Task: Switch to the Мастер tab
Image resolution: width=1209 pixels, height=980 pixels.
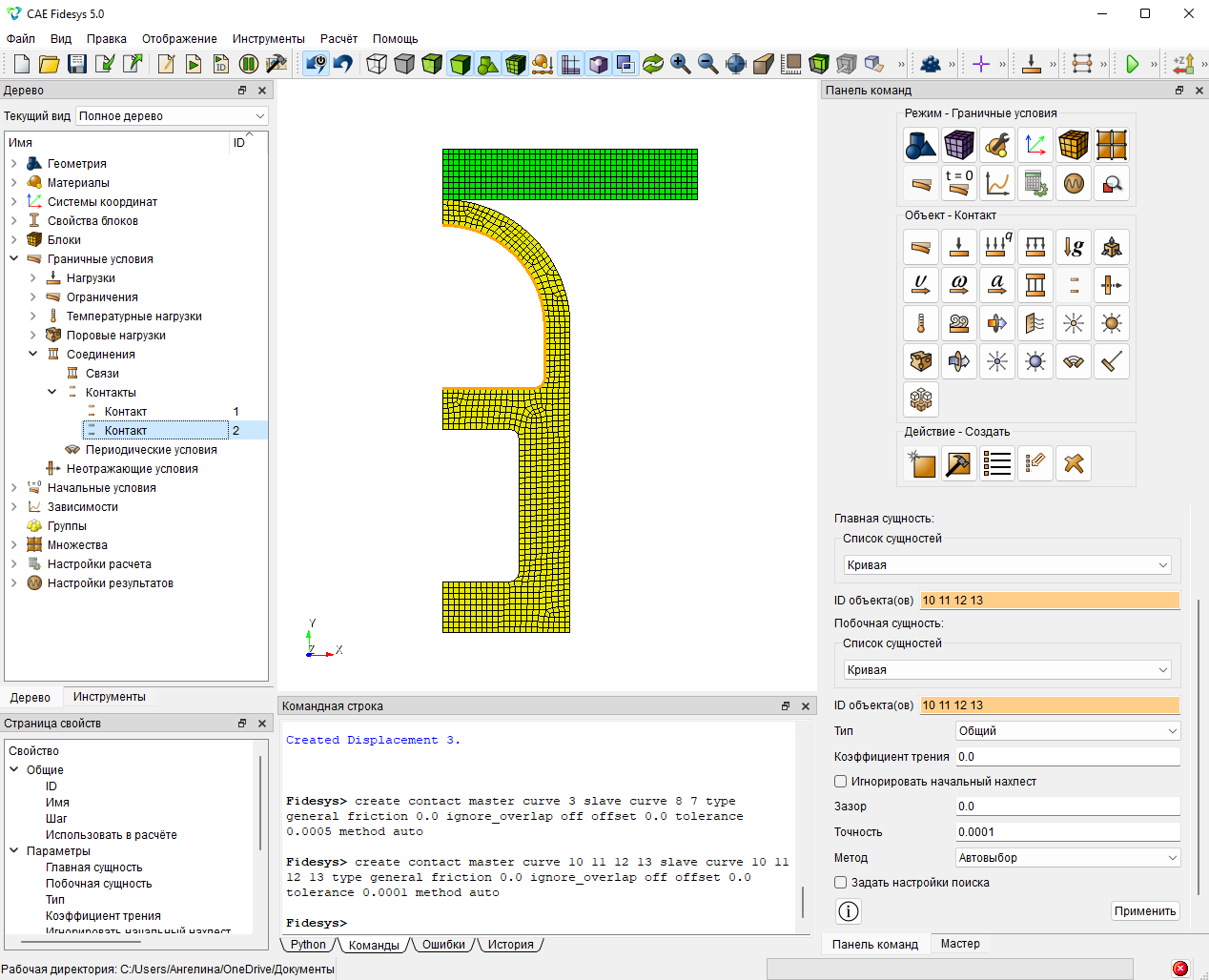Action: tap(960, 944)
